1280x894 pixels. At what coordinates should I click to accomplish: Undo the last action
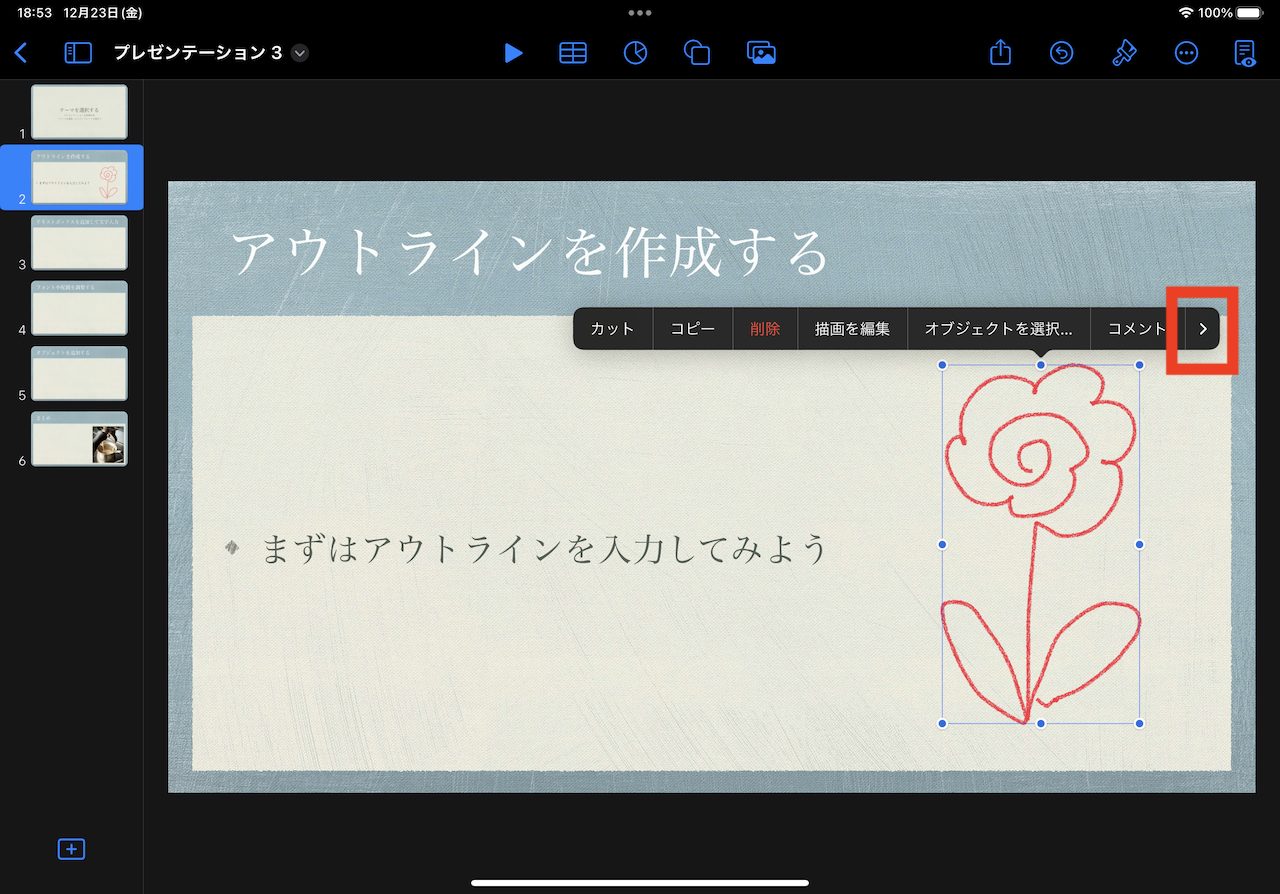(x=1061, y=53)
